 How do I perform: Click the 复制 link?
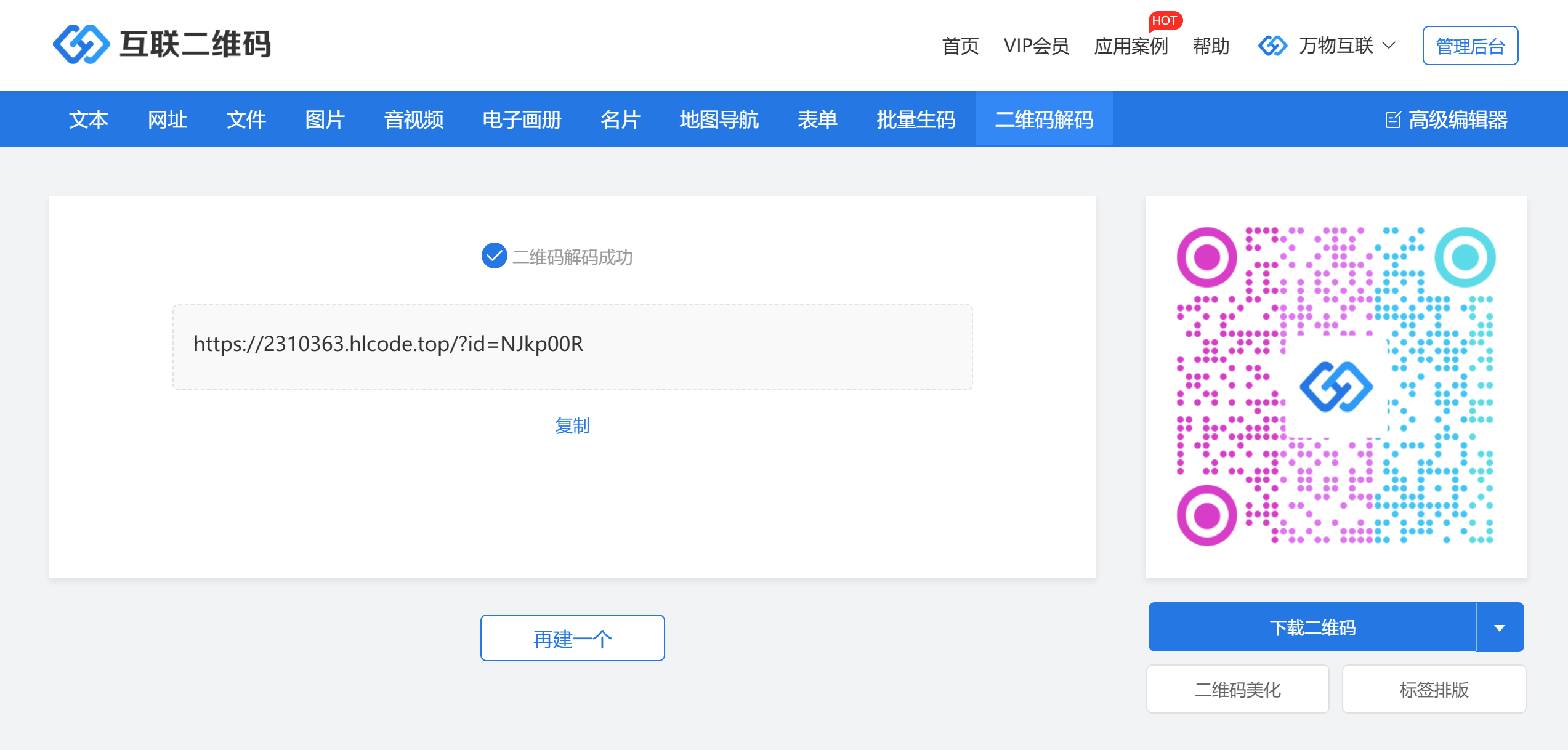(572, 425)
